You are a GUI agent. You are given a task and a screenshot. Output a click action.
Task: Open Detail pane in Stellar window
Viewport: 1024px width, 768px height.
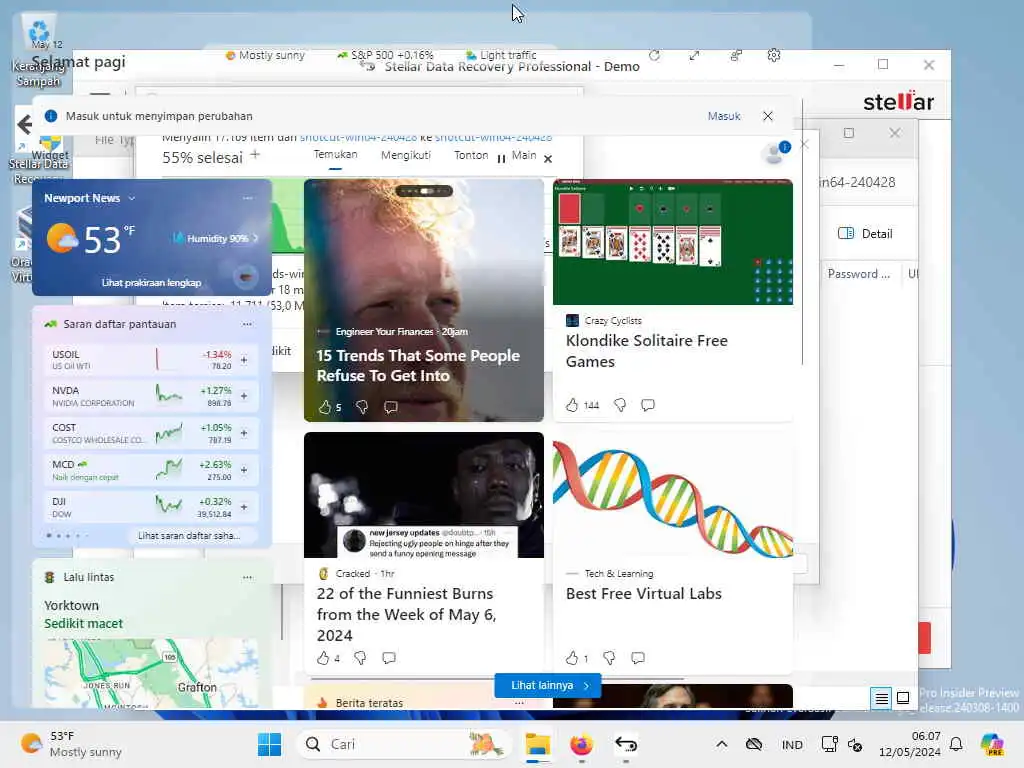[x=865, y=233]
